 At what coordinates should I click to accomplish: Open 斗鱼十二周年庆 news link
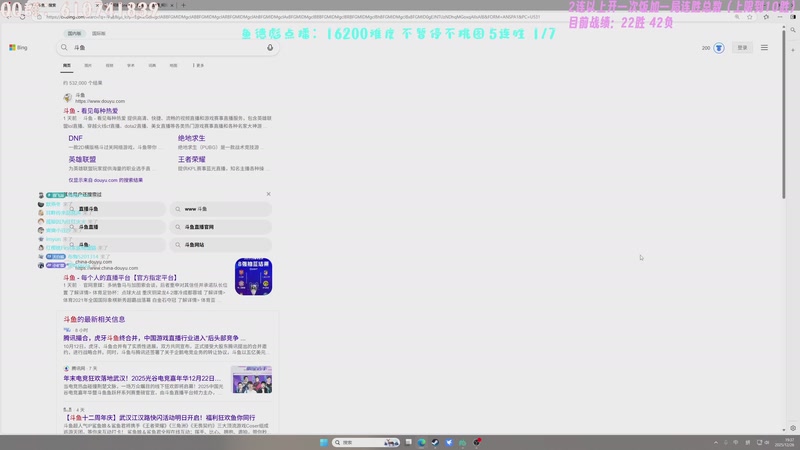159,417
